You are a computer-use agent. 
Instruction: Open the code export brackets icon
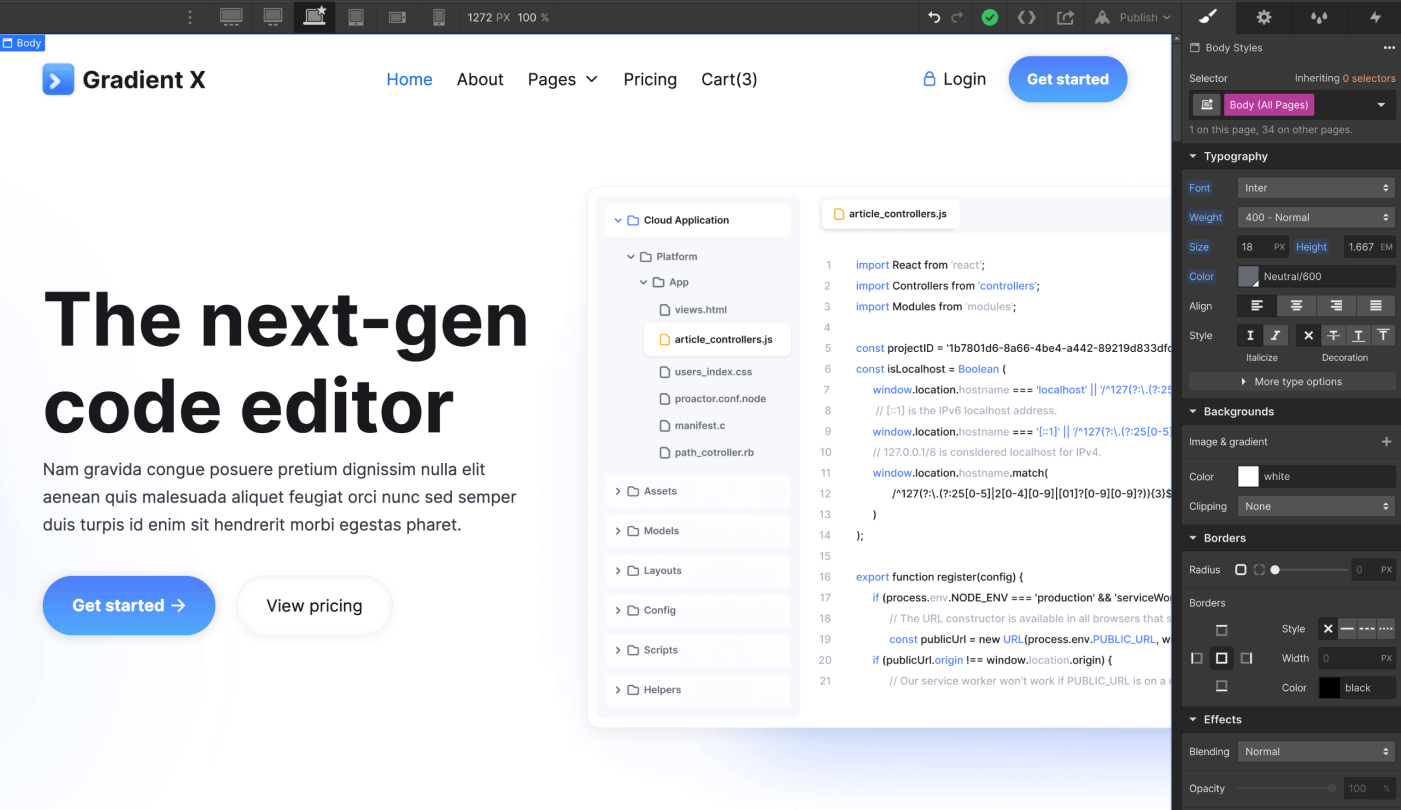[x=1026, y=17]
